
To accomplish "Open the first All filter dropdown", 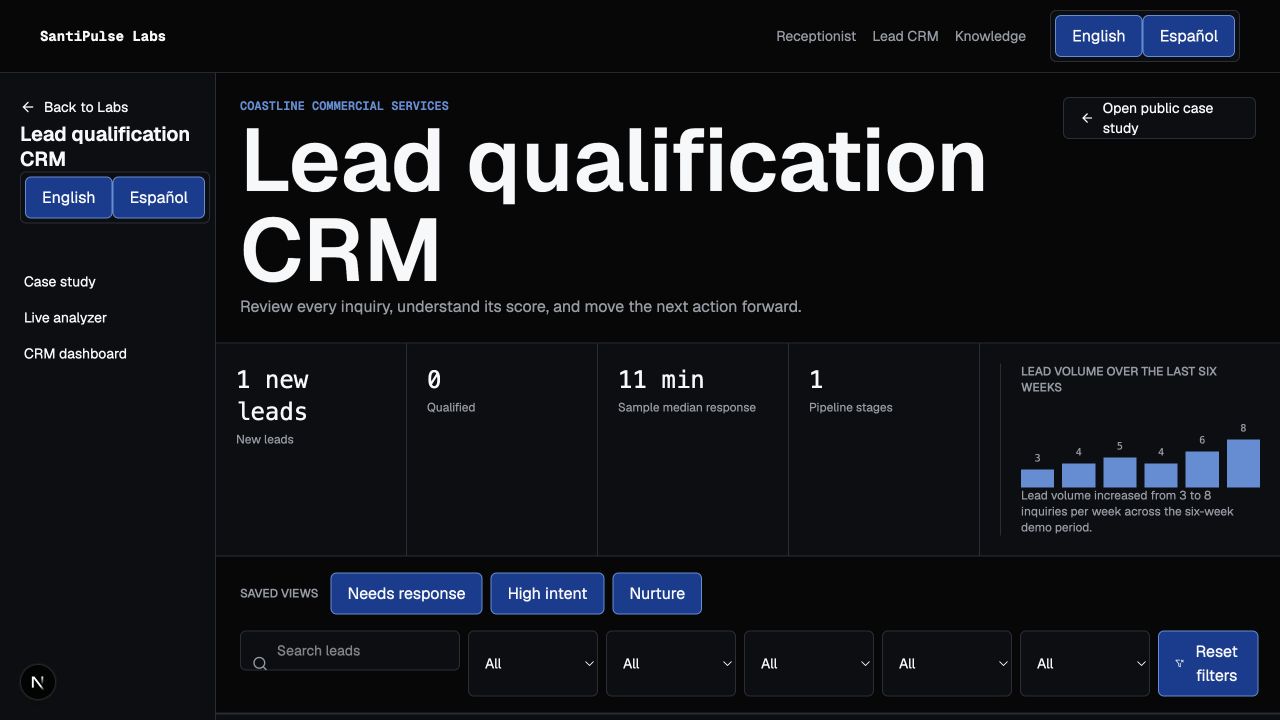I will coord(533,663).
